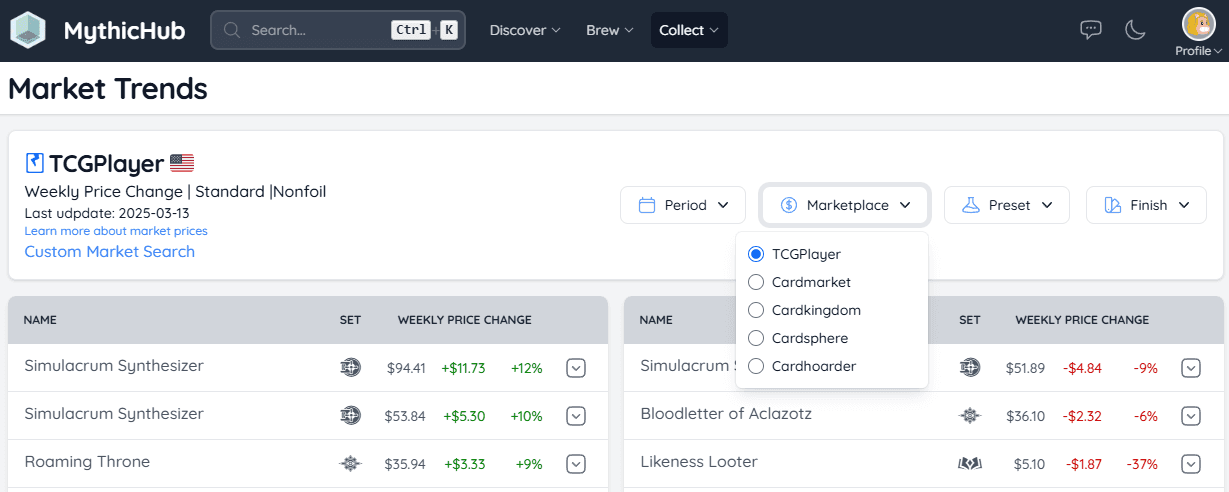This screenshot has height=492, width=1229.
Task: Open Roaming Throne card link
Action: (x=87, y=462)
